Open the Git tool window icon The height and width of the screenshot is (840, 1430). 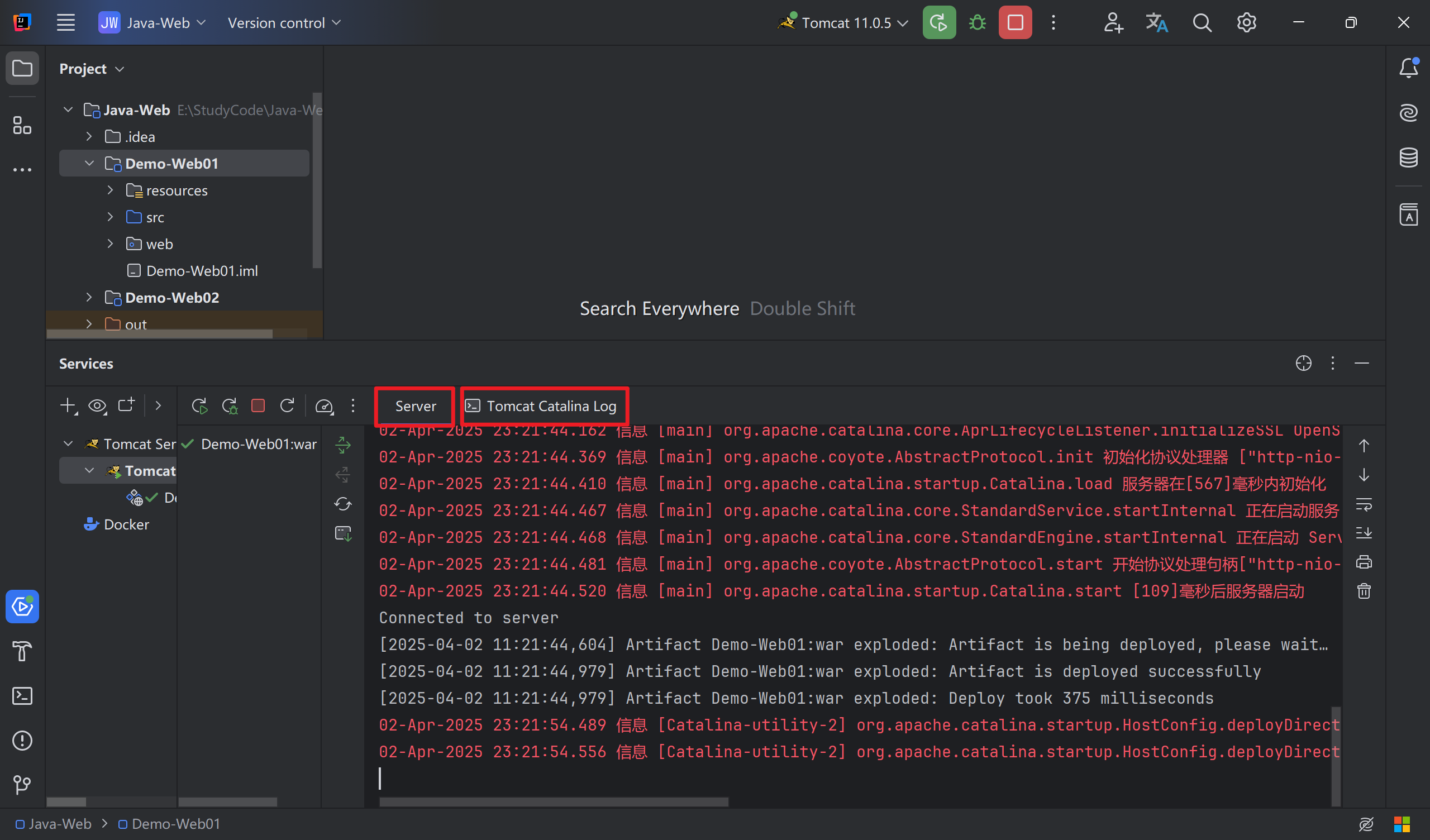click(22, 785)
